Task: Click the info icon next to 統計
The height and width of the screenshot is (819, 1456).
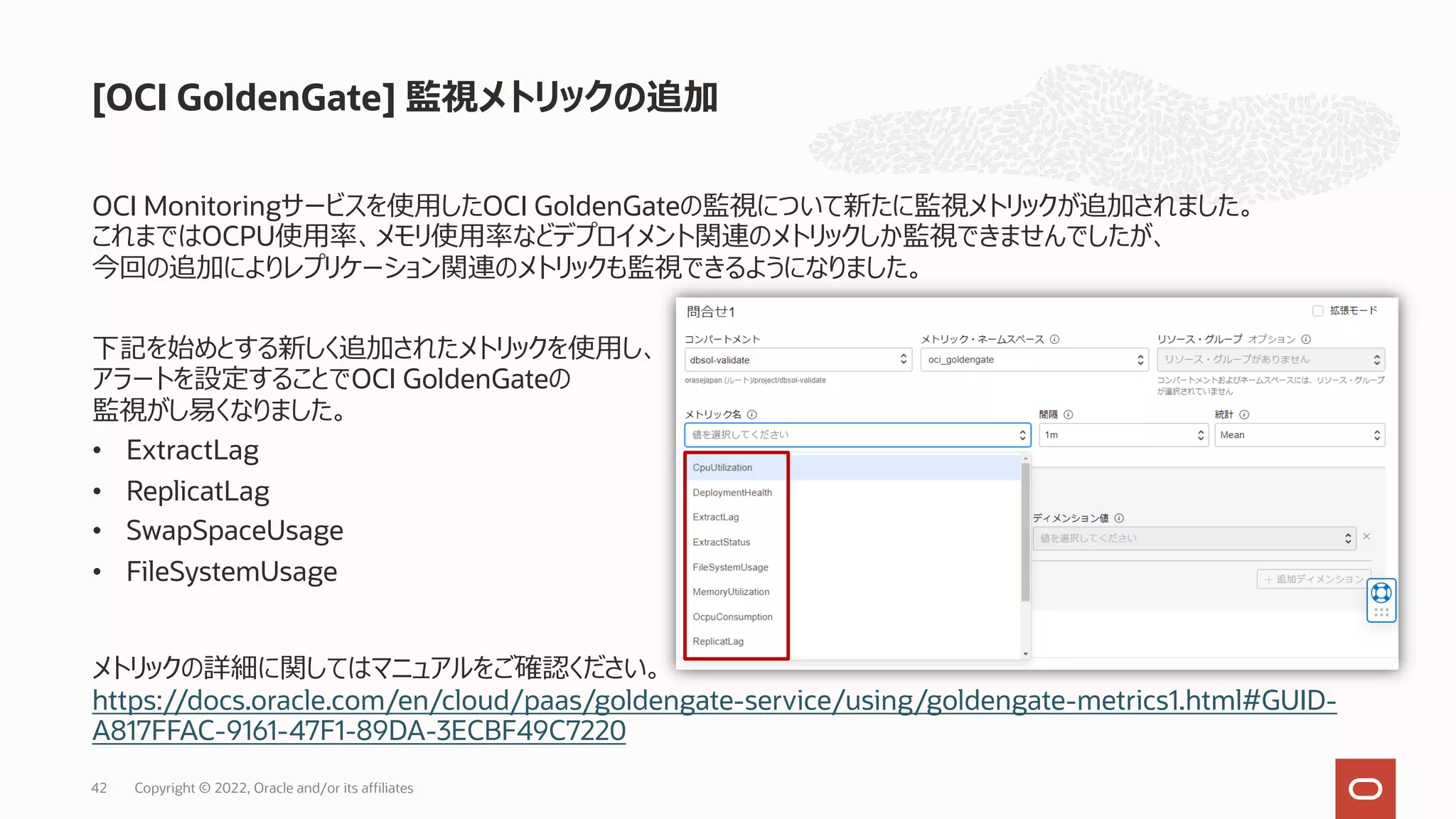Action: coord(1244,414)
